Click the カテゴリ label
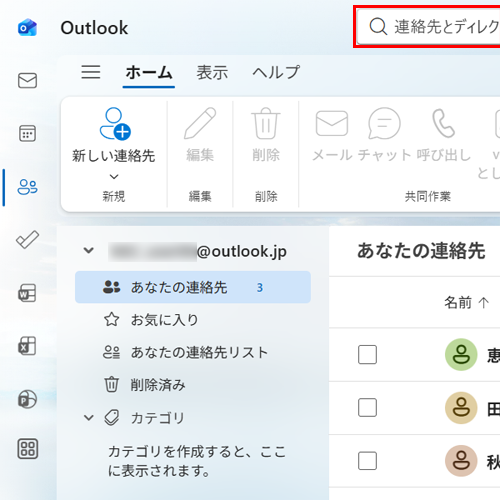The height and width of the screenshot is (500, 500). tap(158, 418)
